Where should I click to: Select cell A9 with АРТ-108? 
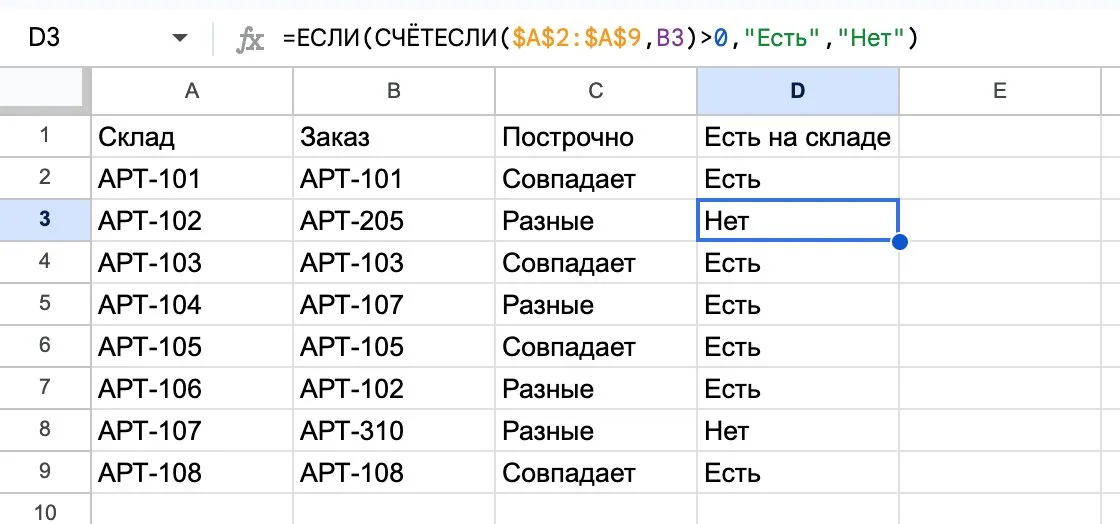pyautogui.click(x=191, y=473)
